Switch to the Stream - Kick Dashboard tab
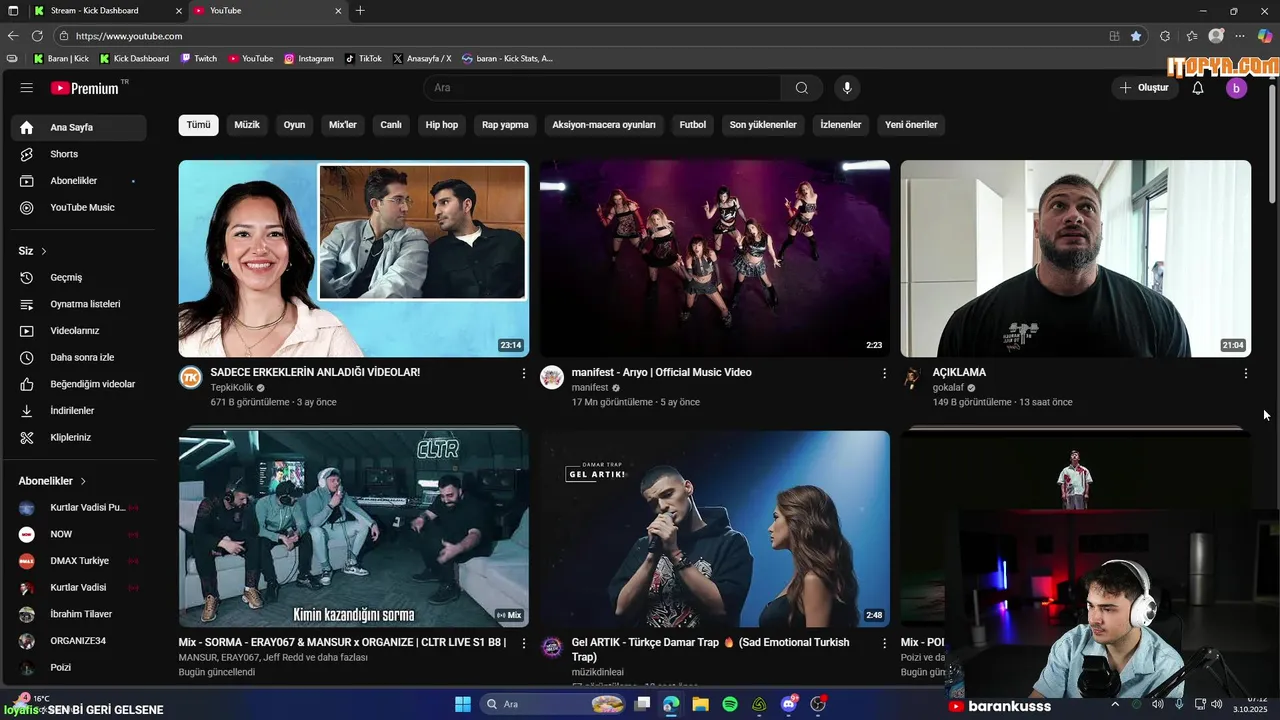The image size is (1280, 720). (x=107, y=10)
